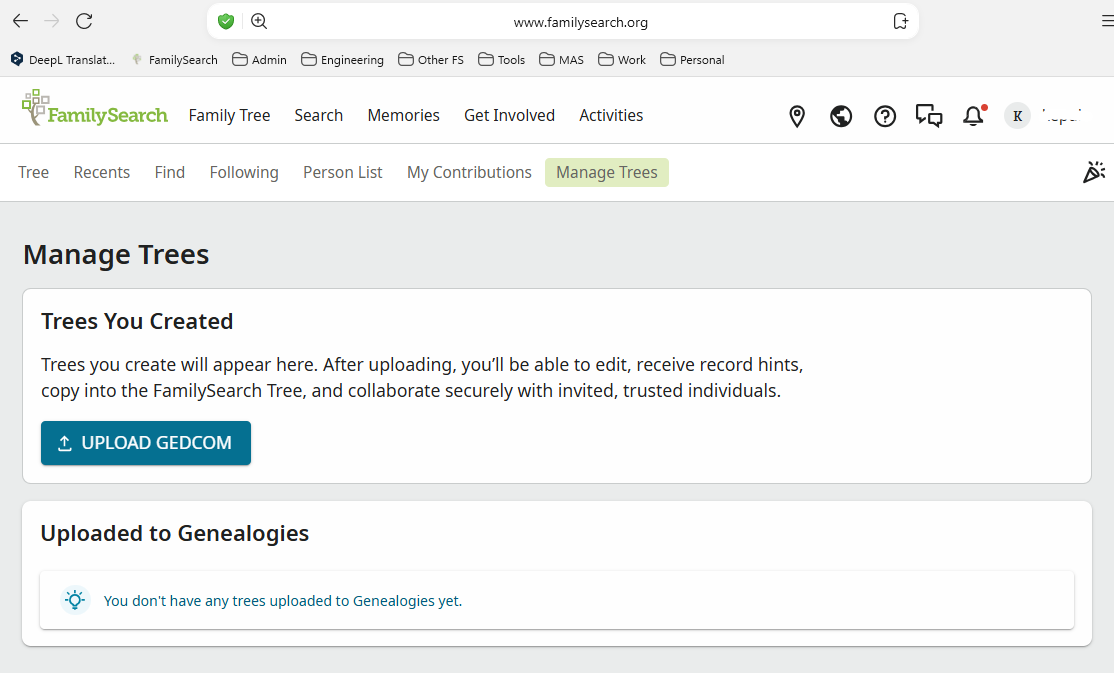Expand the Admin bookmarks folder

259,60
